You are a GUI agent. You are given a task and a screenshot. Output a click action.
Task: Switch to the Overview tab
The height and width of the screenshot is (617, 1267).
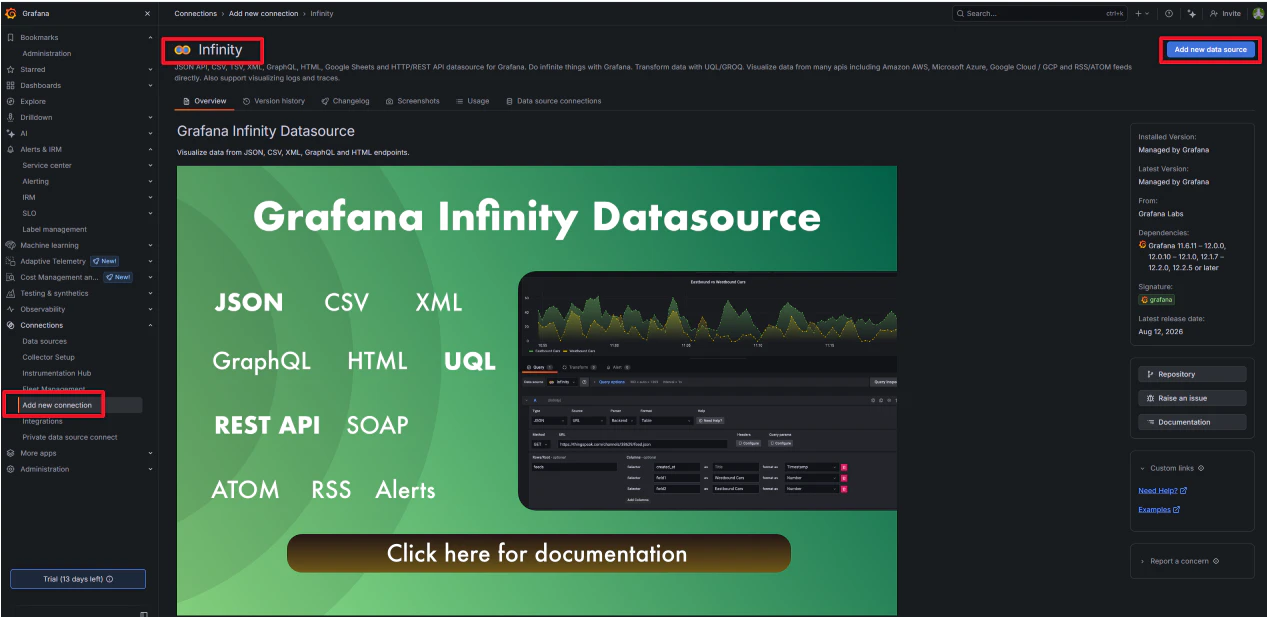tap(205, 101)
